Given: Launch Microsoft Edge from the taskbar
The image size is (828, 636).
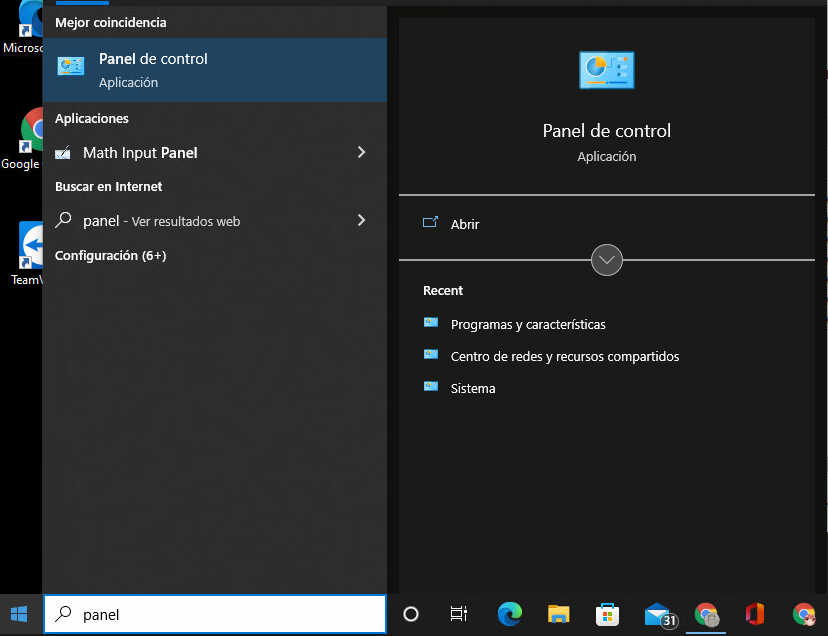Looking at the screenshot, I should pos(510,614).
